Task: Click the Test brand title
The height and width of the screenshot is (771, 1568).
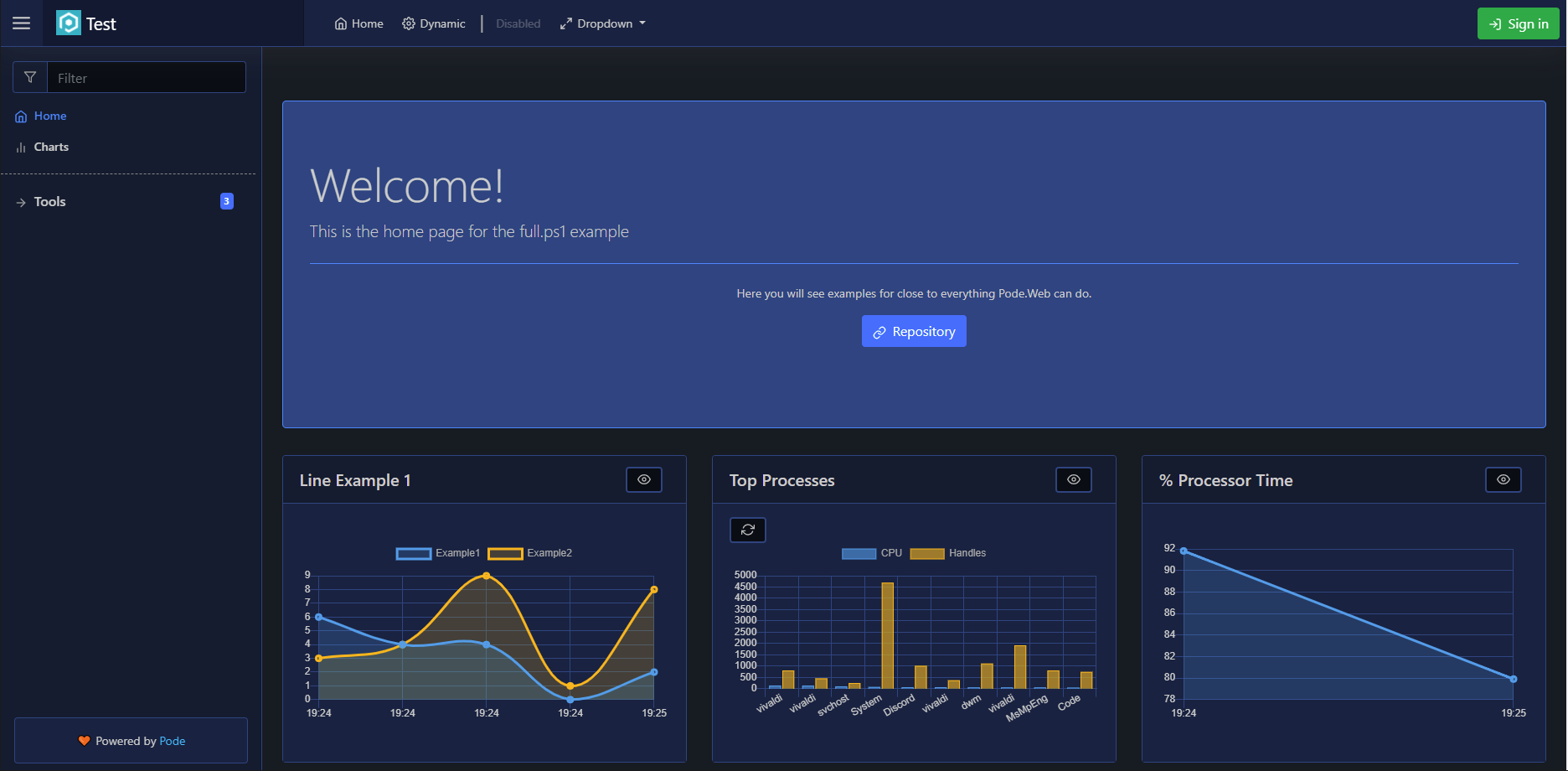Action: point(101,24)
